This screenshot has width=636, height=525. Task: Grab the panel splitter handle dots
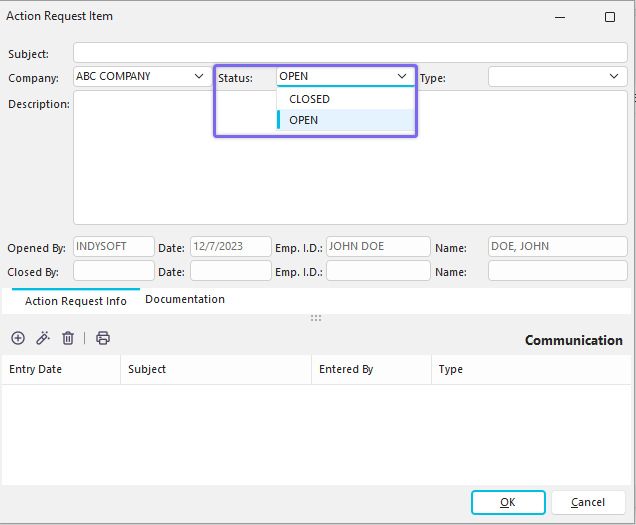click(316, 318)
